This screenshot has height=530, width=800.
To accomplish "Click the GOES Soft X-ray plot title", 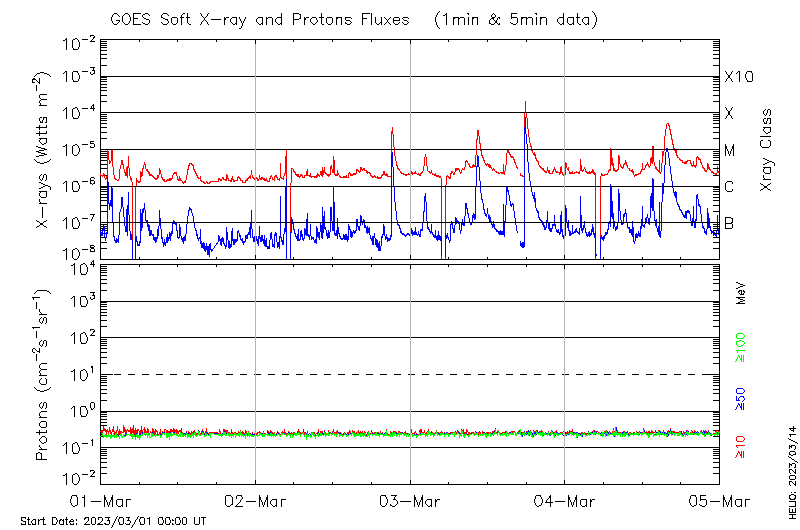I will 262,19.
